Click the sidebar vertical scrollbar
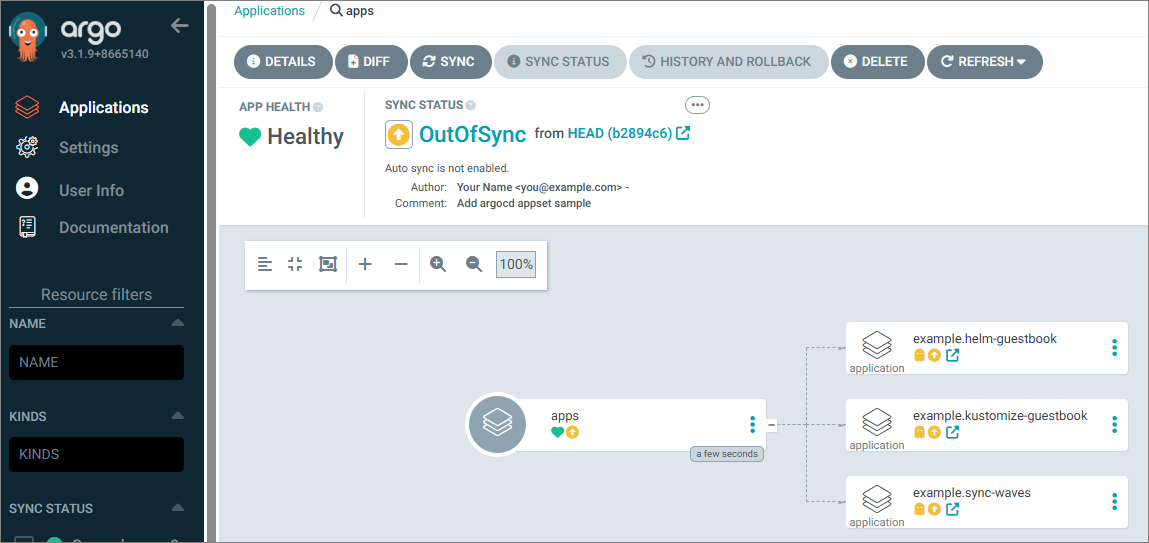 point(212,271)
